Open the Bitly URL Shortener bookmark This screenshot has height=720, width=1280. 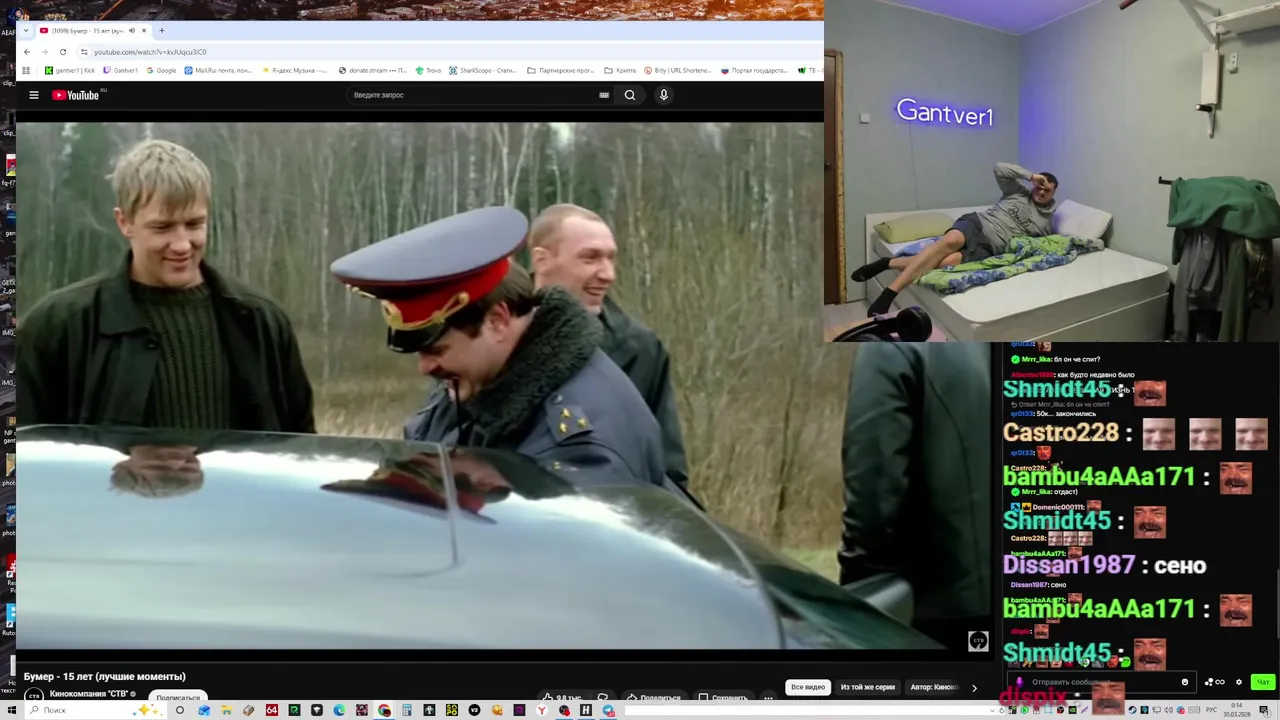click(x=678, y=71)
